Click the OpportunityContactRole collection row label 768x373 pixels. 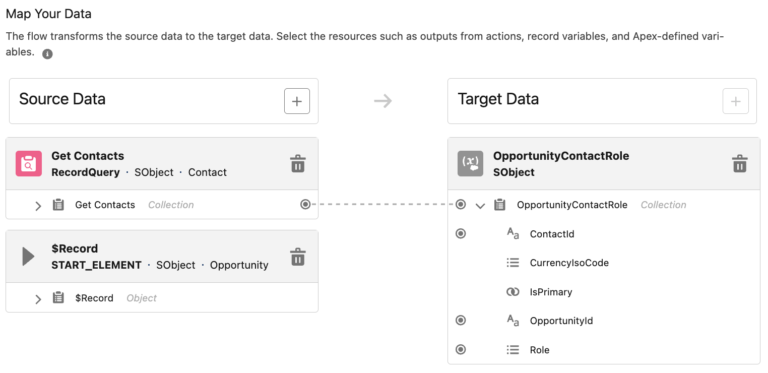click(x=572, y=205)
